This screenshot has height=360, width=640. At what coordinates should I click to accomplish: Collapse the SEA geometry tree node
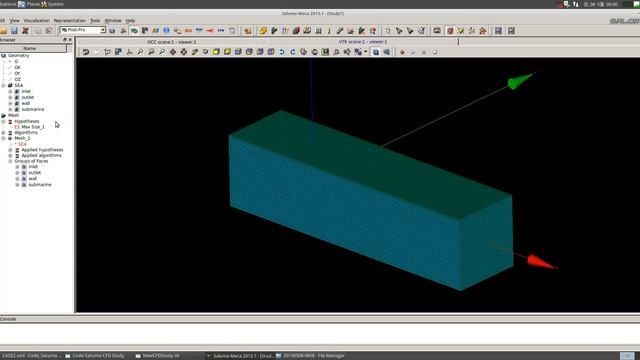click(4, 85)
